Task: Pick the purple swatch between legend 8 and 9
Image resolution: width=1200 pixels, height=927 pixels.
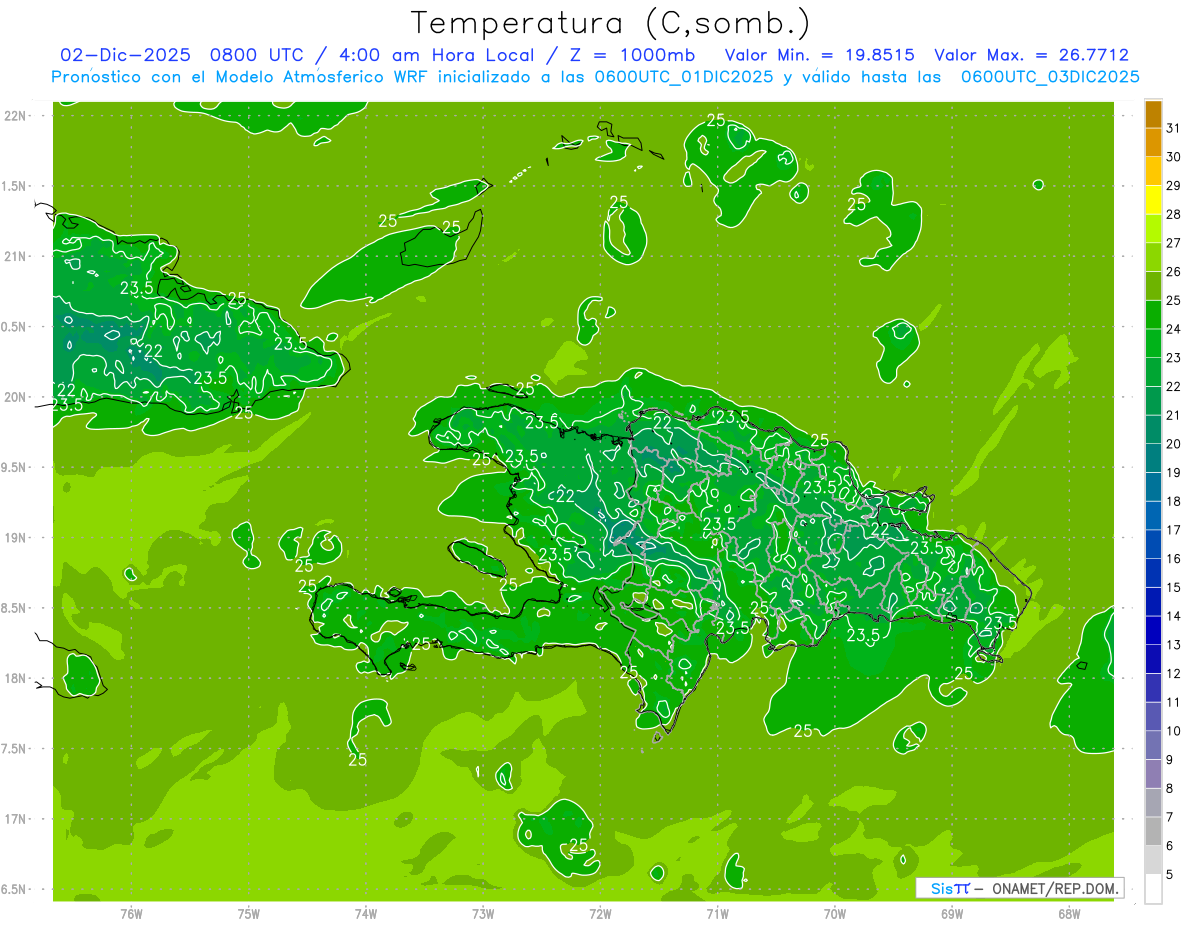Action: 1153,774
